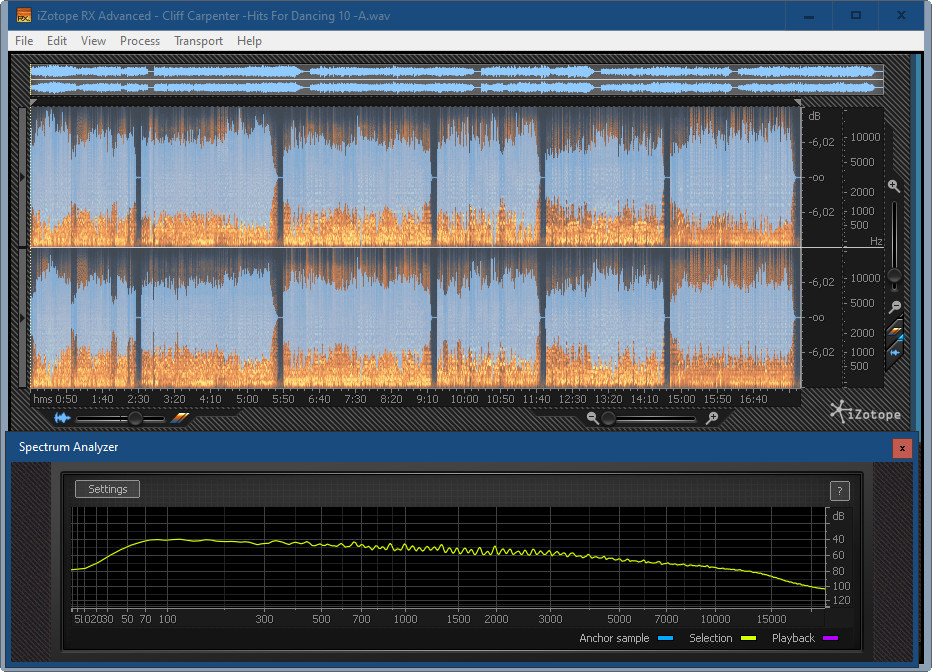Open Spectrum Analyzer Settings
This screenshot has height=672, width=932.
tap(107, 489)
